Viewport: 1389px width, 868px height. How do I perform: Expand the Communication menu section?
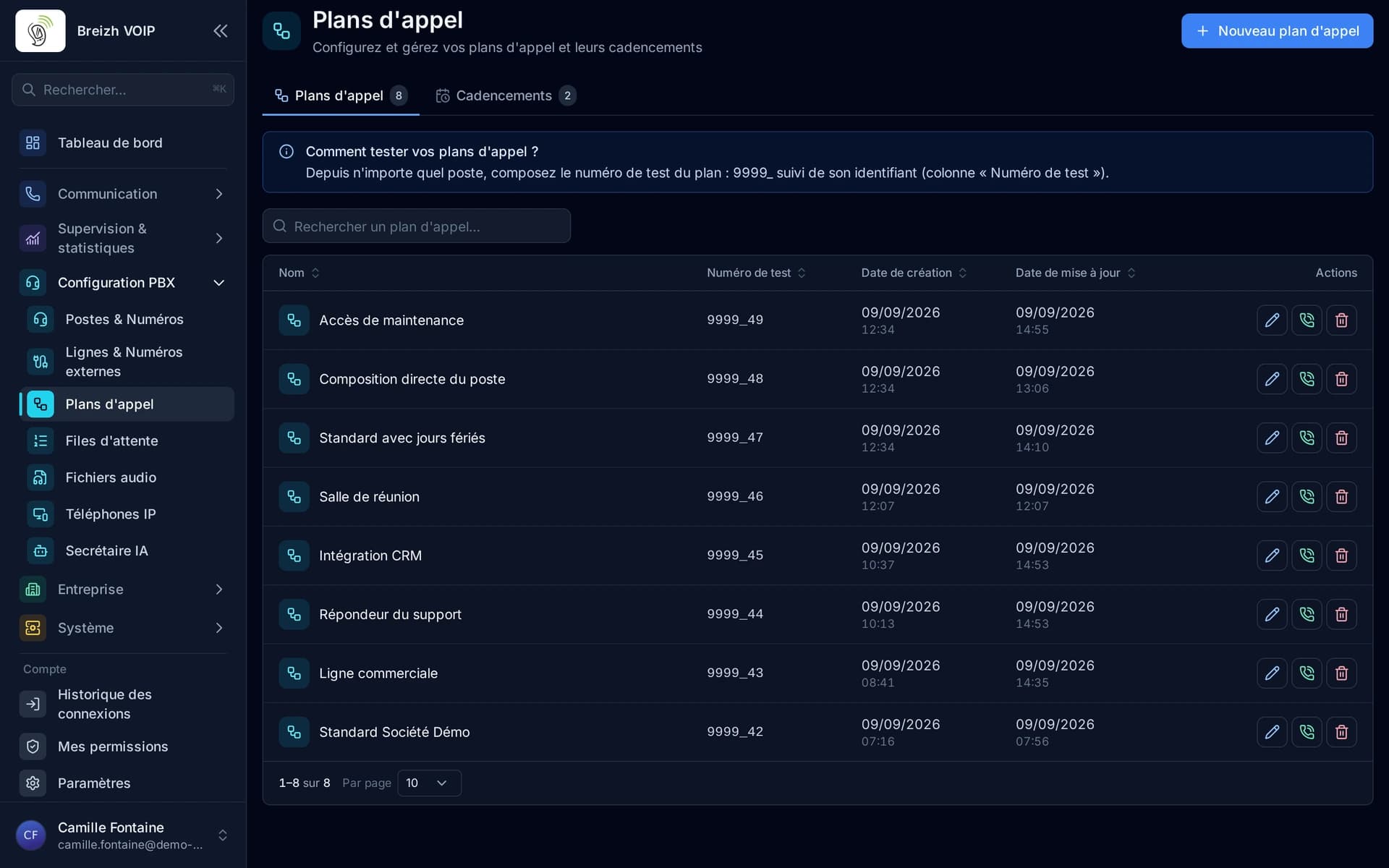coord(123,194)
